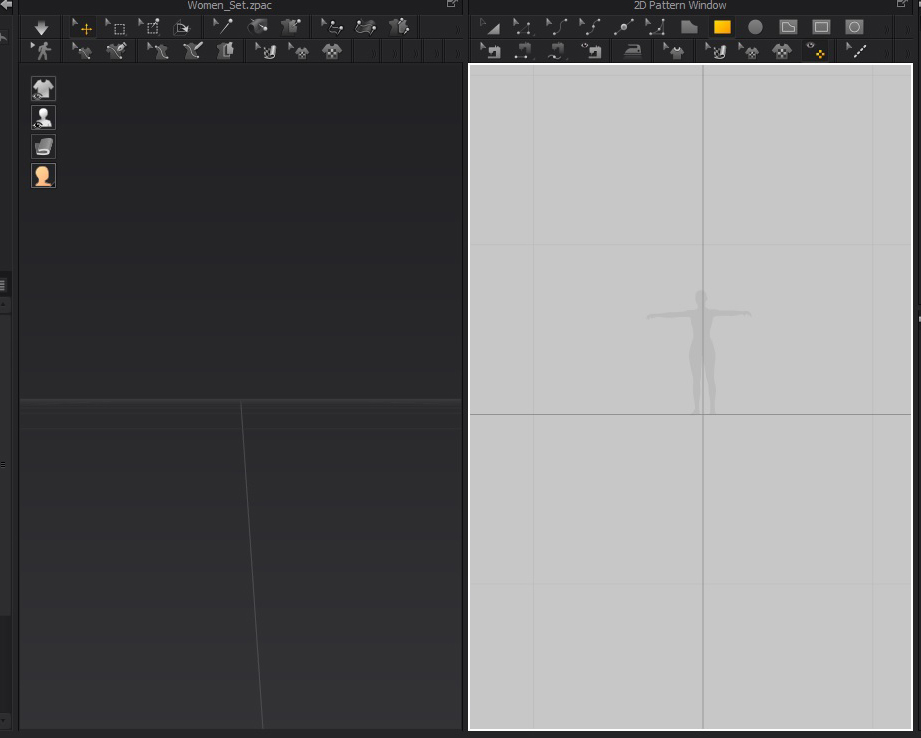The width and height of the screenshot is (921, 738).
Task: Select Edit Texture tool in 3D toolbar
Action: 266,52
